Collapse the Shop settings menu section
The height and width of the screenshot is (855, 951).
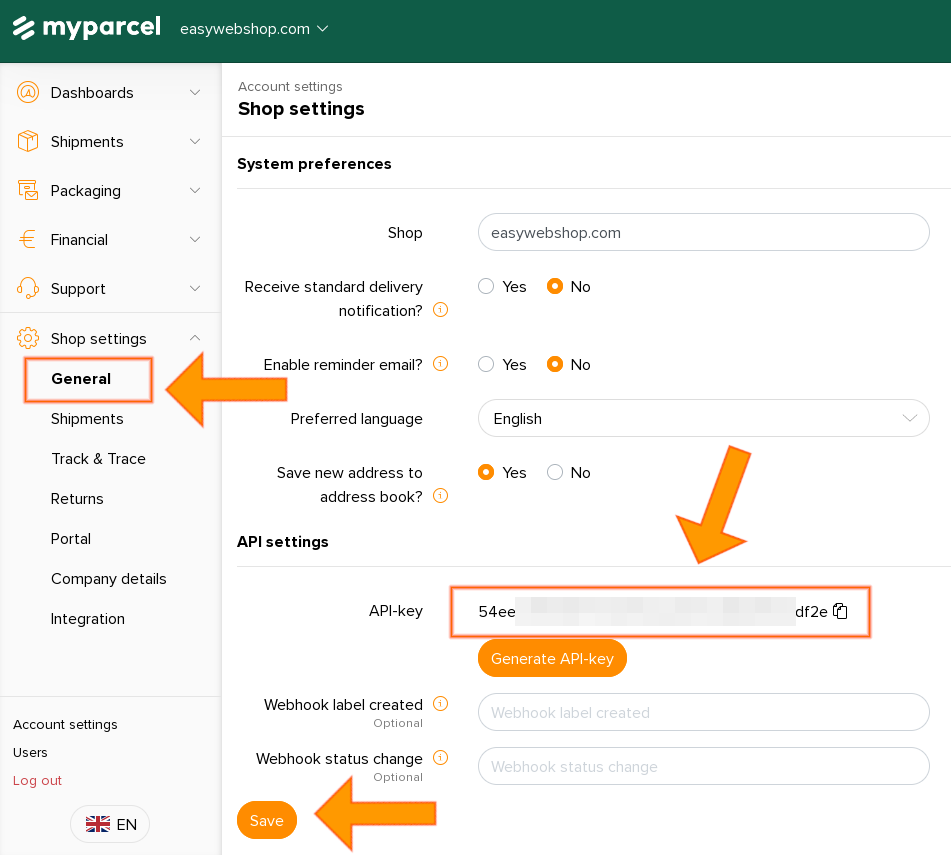195,338
